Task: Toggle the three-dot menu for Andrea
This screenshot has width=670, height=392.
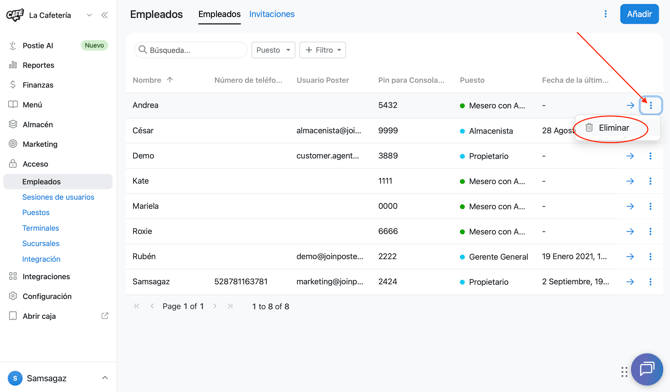Action: pos(651,105)
